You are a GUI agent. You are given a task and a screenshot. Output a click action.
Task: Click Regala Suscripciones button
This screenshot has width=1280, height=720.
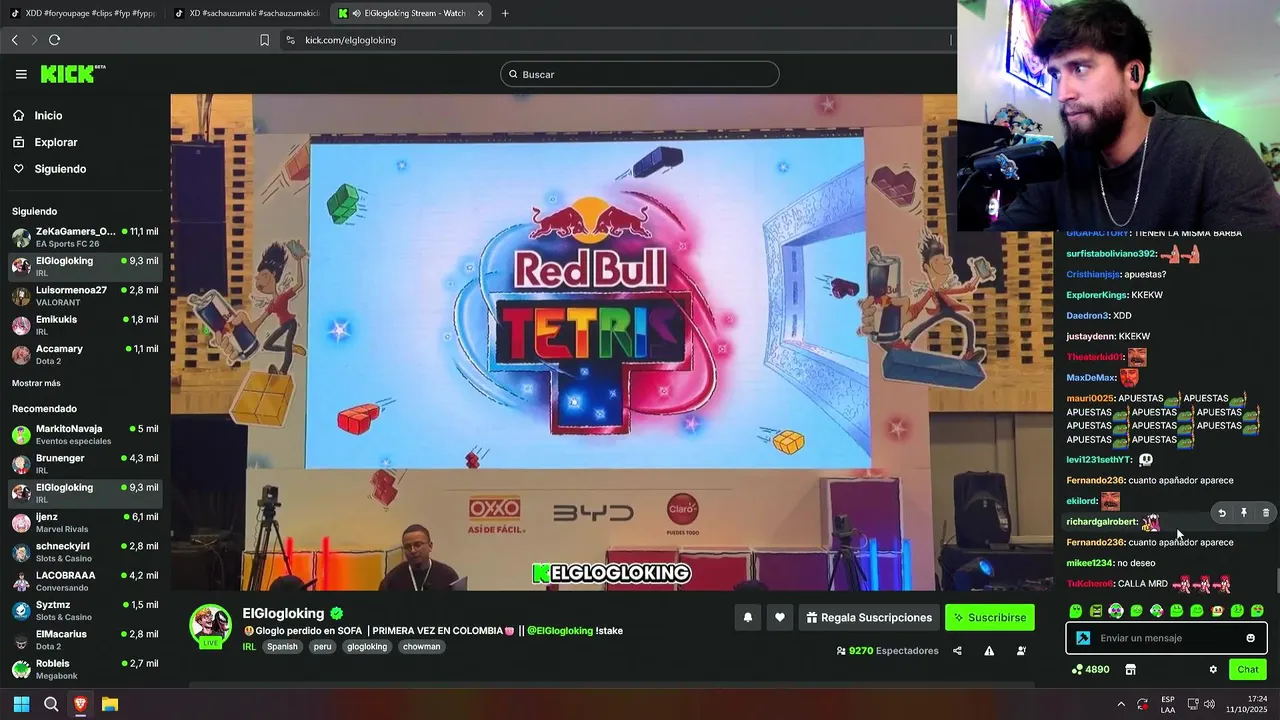870,618
